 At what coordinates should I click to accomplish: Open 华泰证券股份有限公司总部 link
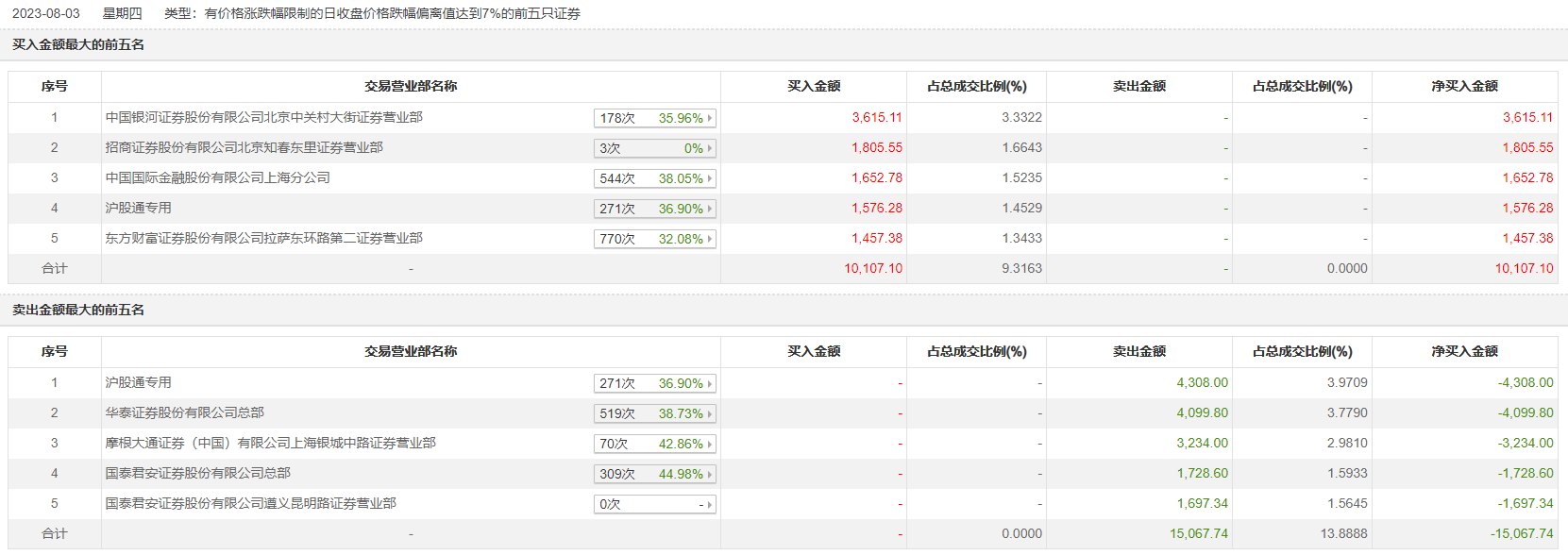tap(184, 413)
